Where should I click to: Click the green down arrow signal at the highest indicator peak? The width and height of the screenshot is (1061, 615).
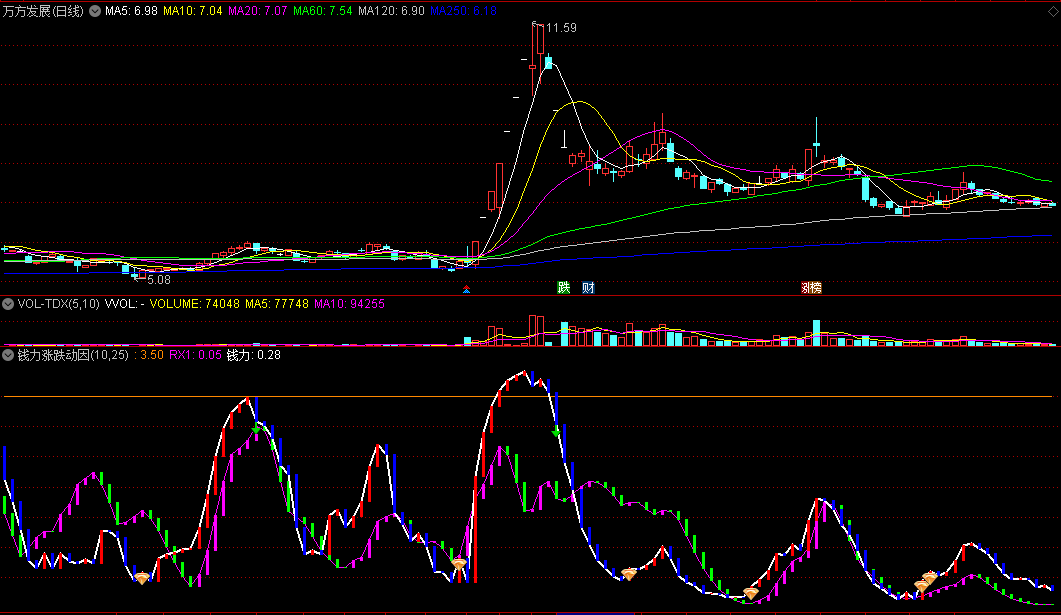click(556, 433)
